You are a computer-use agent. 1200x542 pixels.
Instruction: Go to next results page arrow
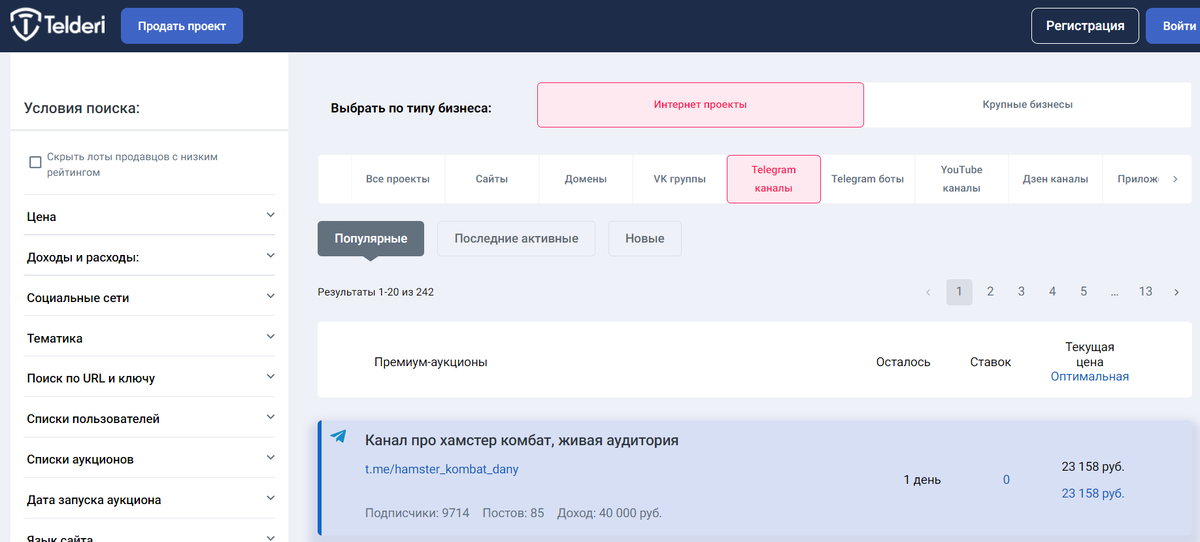[1176, 292]
